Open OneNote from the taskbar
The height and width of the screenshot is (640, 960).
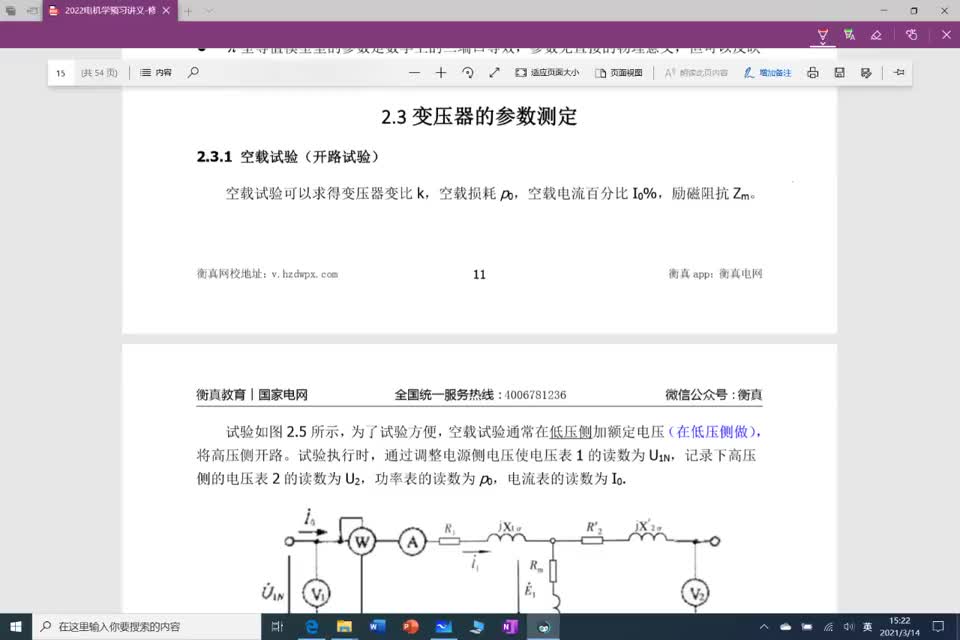(509, 627)
